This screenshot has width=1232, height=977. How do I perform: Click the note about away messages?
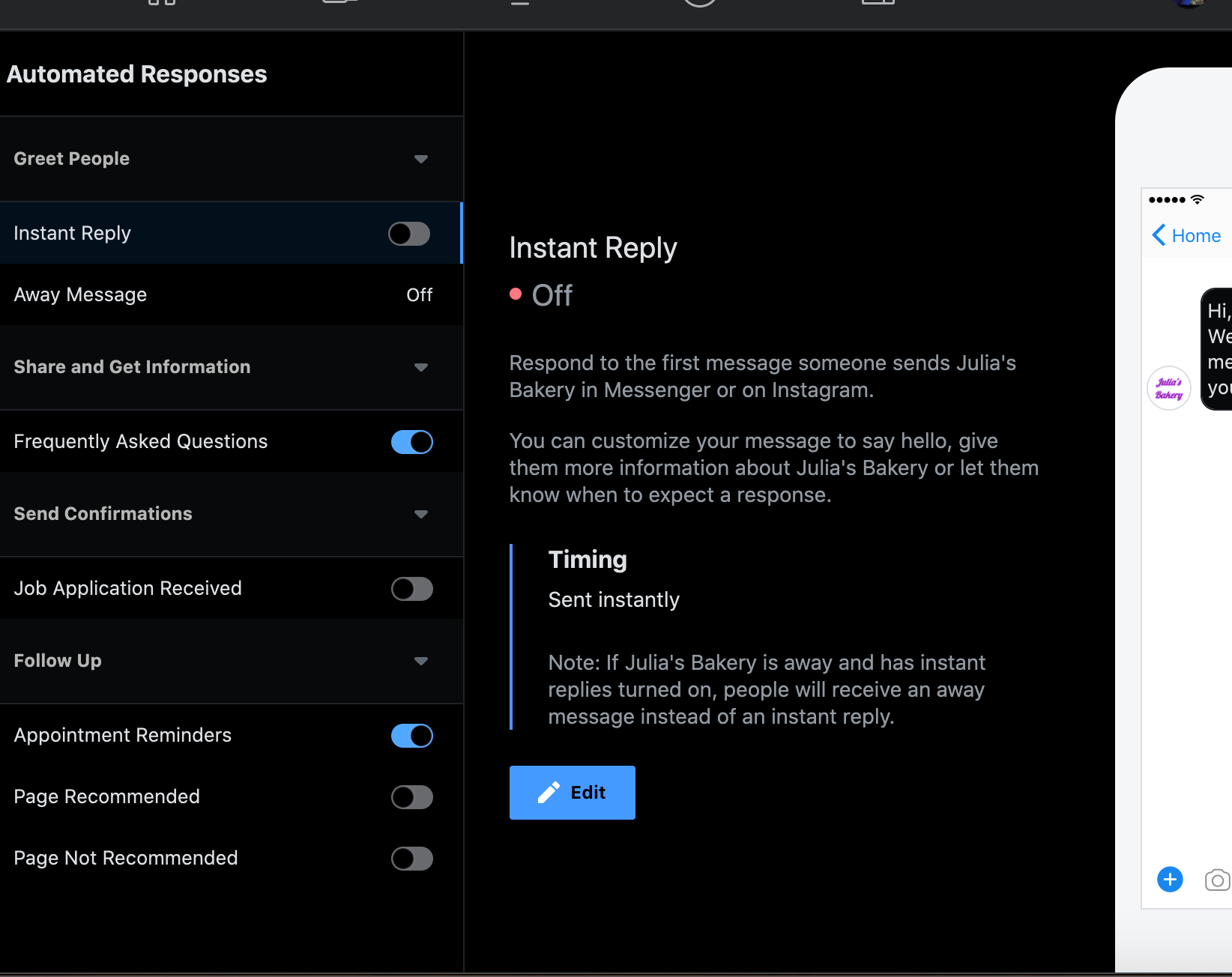[x=767, y=689]
